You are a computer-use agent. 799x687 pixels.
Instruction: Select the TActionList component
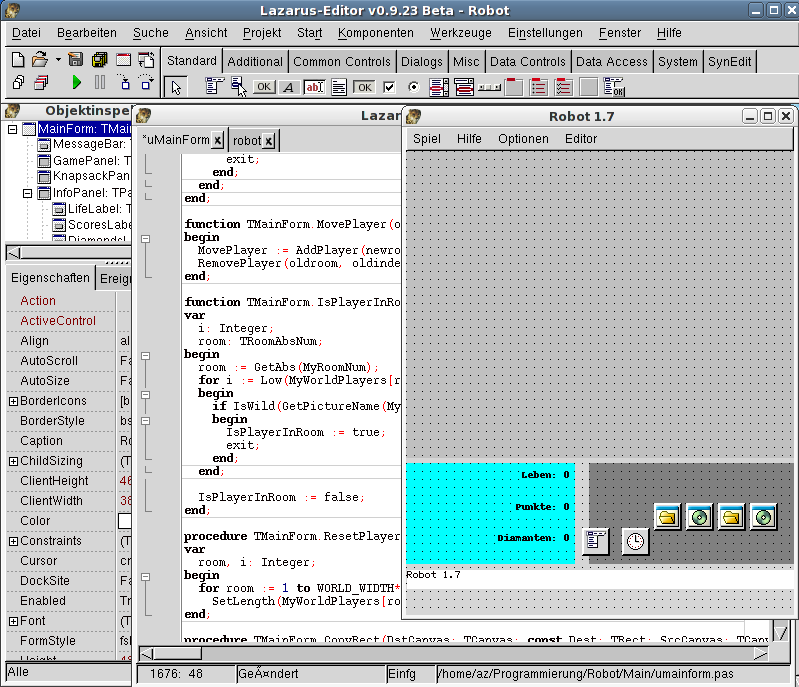613,87
